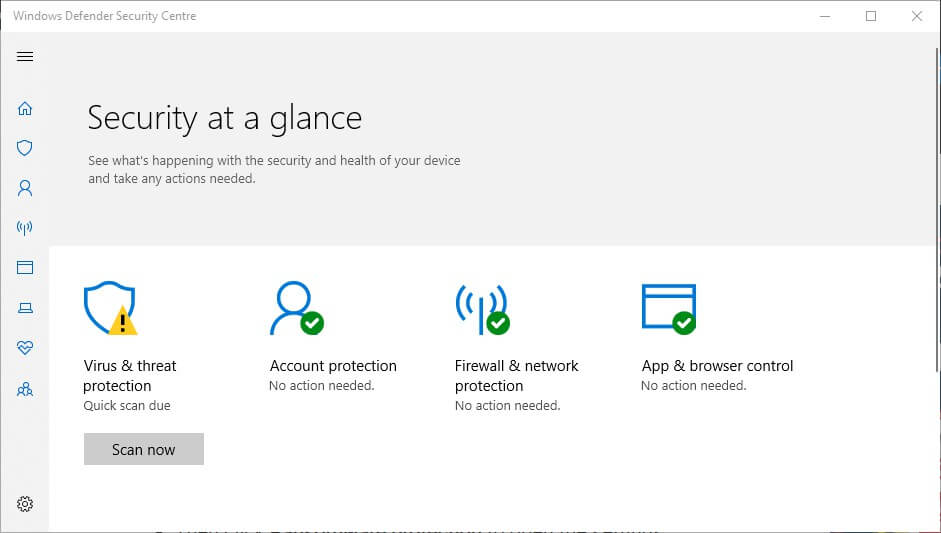Click the large Firewall antenna icon
Image resolution: width=941 pixels, height=533 pixels.
[483, 308]
